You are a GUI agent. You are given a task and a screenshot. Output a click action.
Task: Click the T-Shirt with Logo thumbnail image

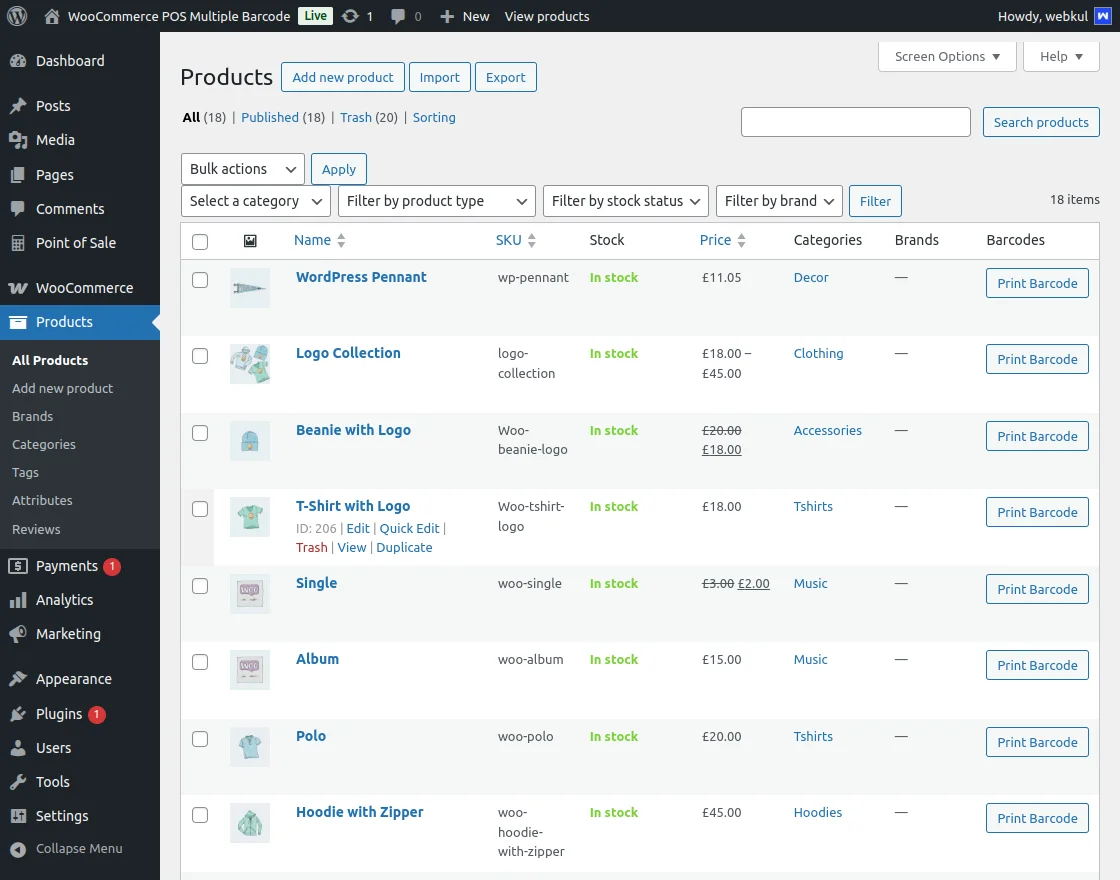pos(249,517)
